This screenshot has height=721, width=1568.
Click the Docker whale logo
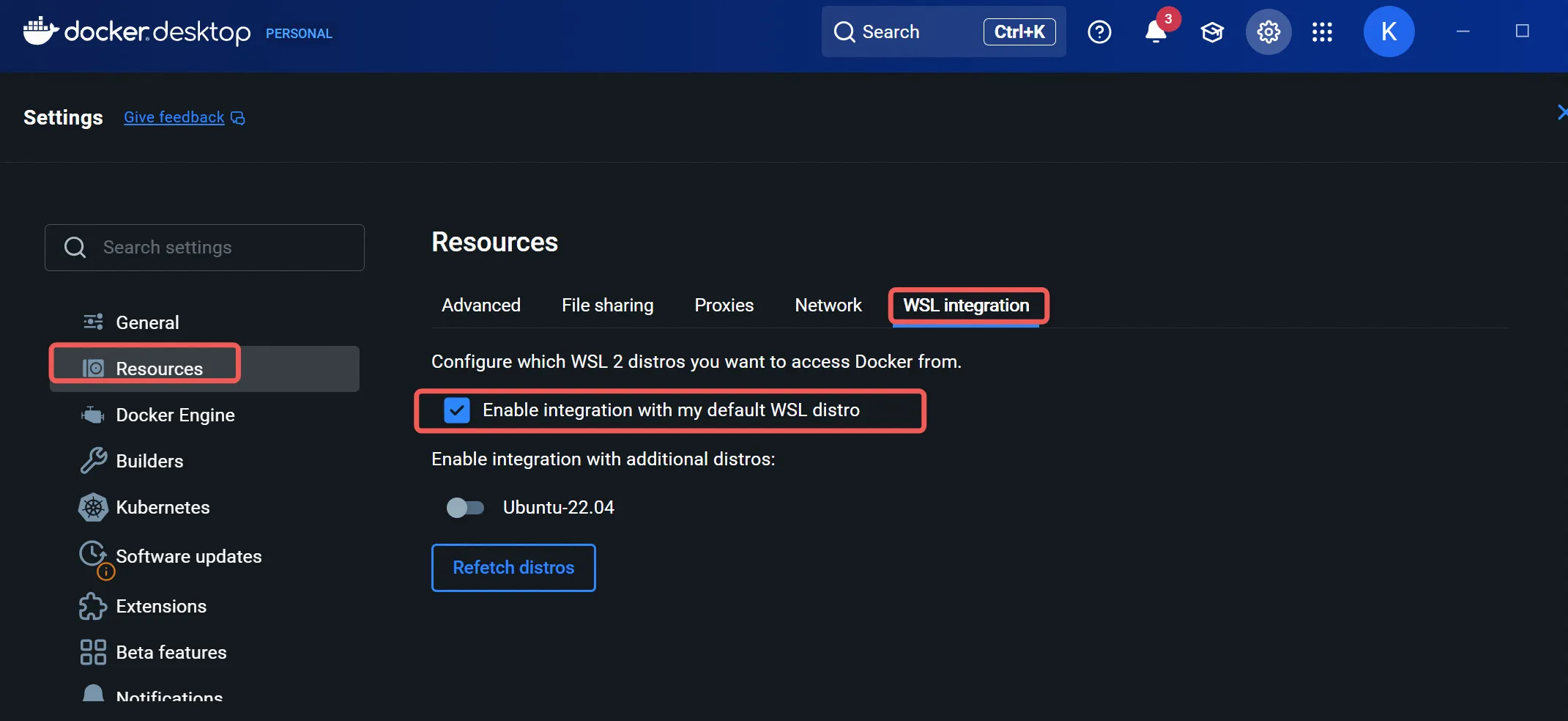coord(40,32)
